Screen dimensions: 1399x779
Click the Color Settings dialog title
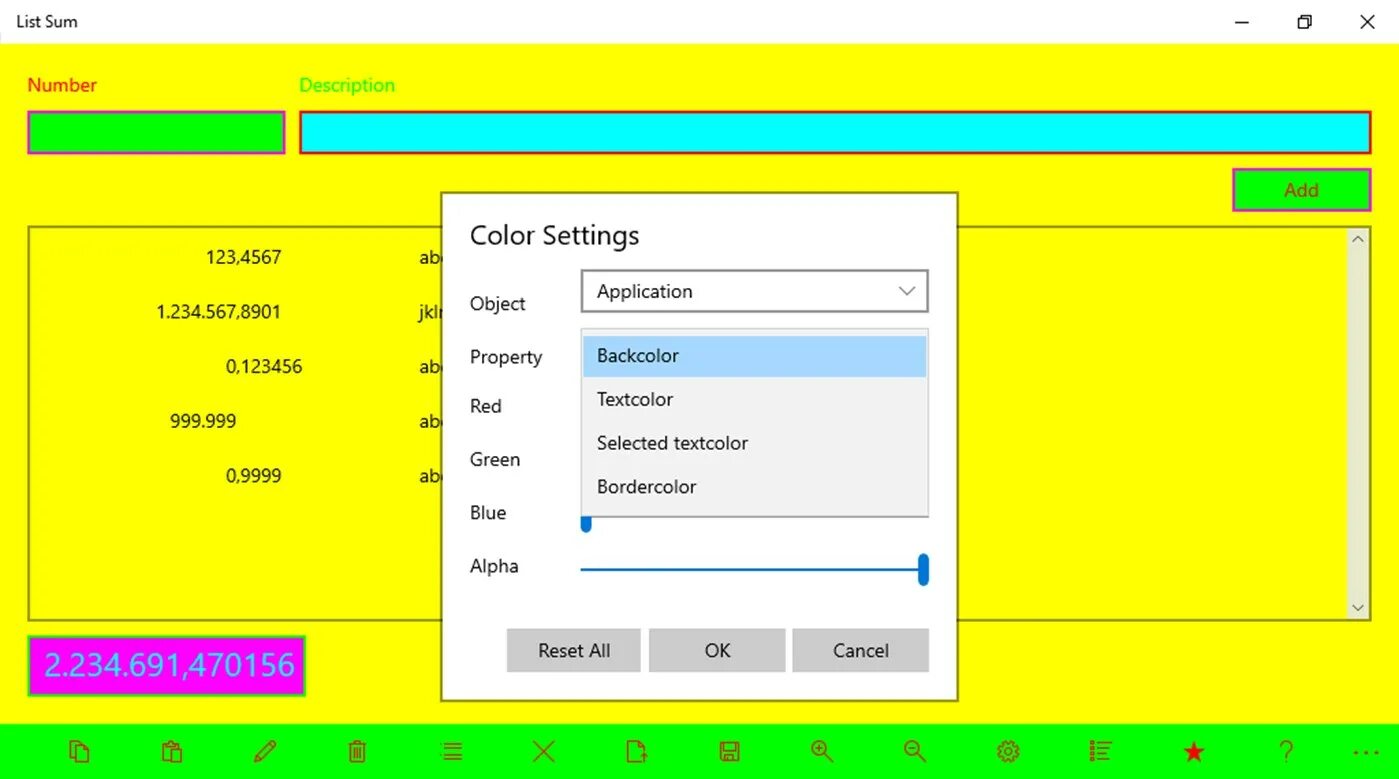tap(554, 236)
